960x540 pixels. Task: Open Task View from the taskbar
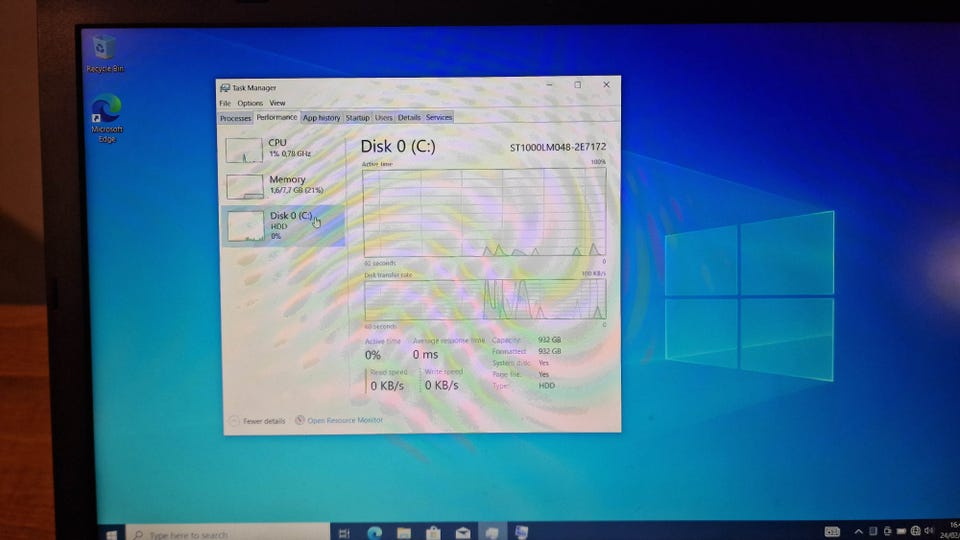click(x=344, y=533)
